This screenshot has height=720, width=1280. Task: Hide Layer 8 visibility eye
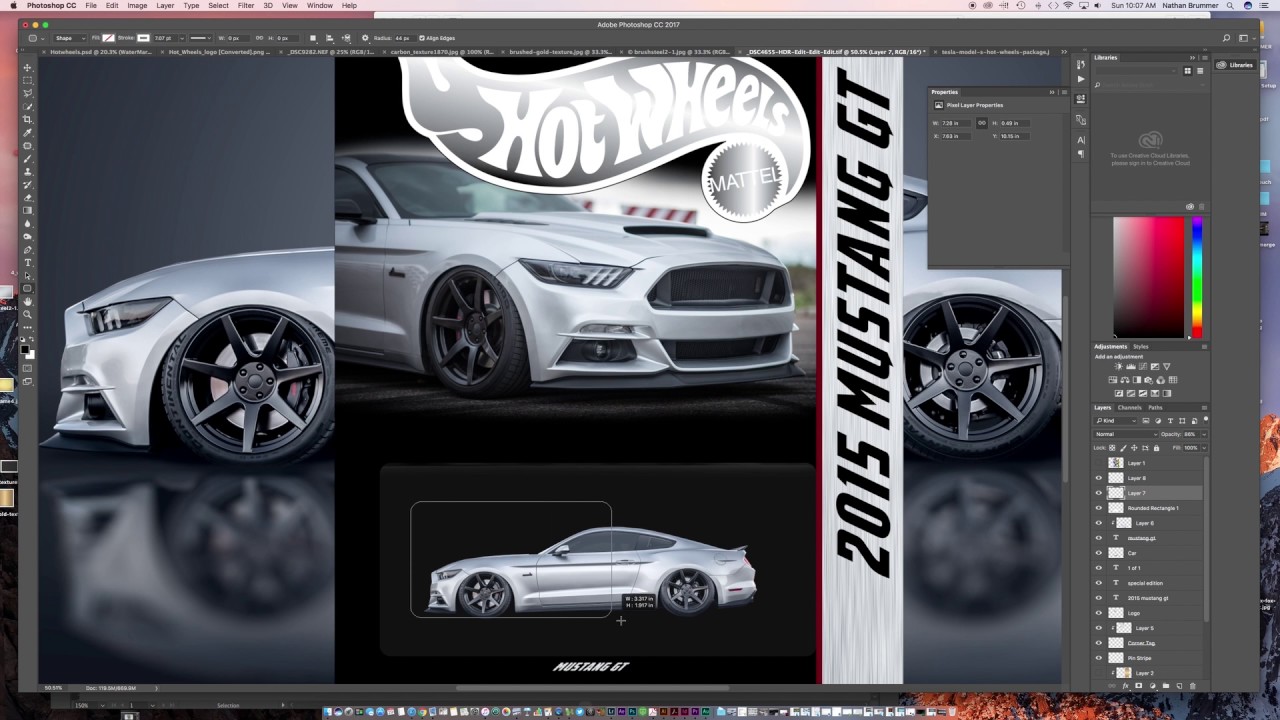click(1099, 478)
